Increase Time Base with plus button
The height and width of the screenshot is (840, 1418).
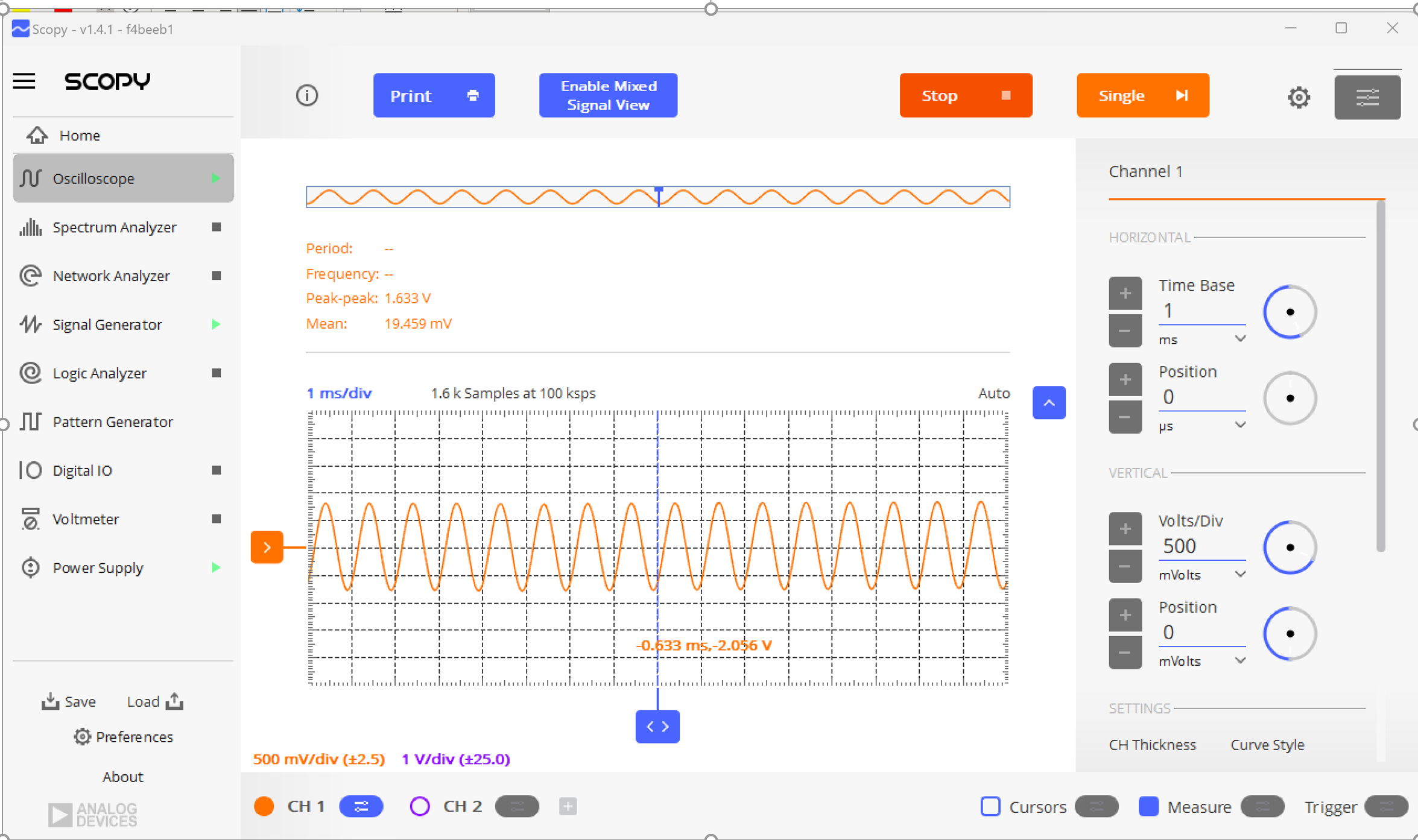1125,294
